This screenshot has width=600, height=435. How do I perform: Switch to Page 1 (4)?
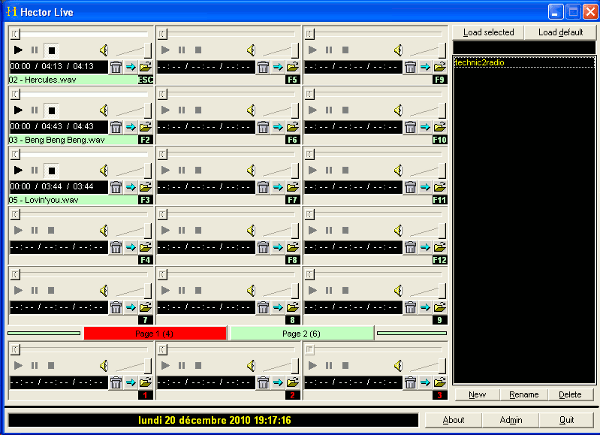pyautogui.click(x=155, y=333)
